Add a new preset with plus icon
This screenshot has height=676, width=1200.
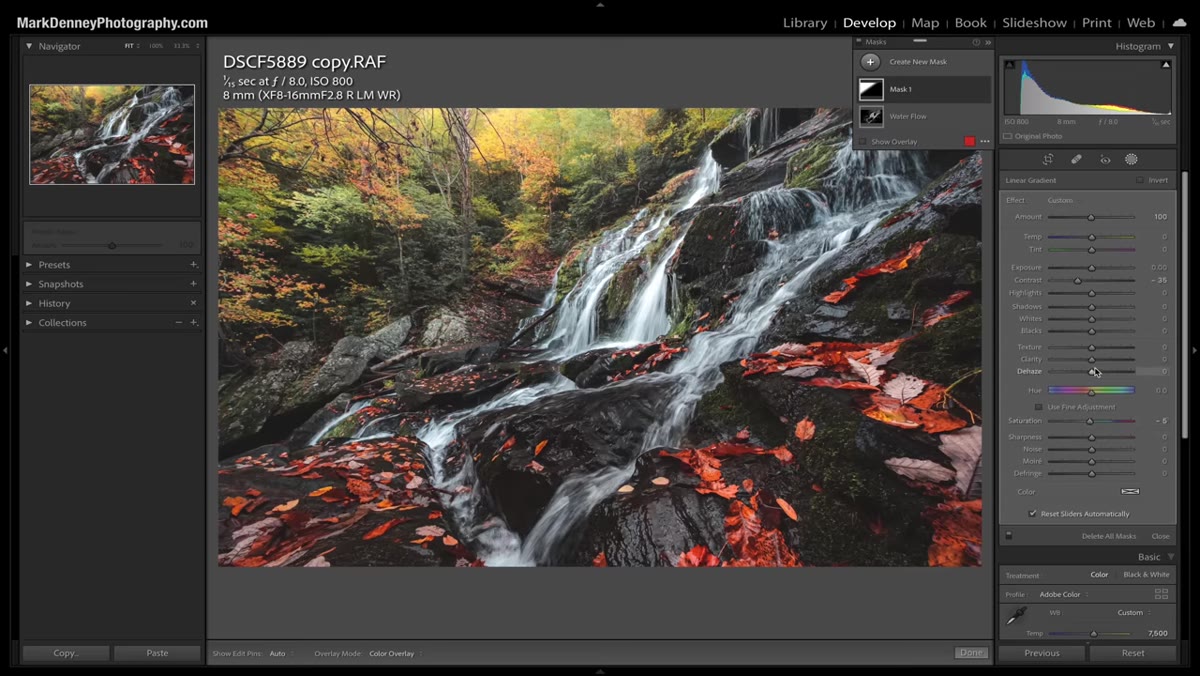pyautogui.click(x=193, y=265)
